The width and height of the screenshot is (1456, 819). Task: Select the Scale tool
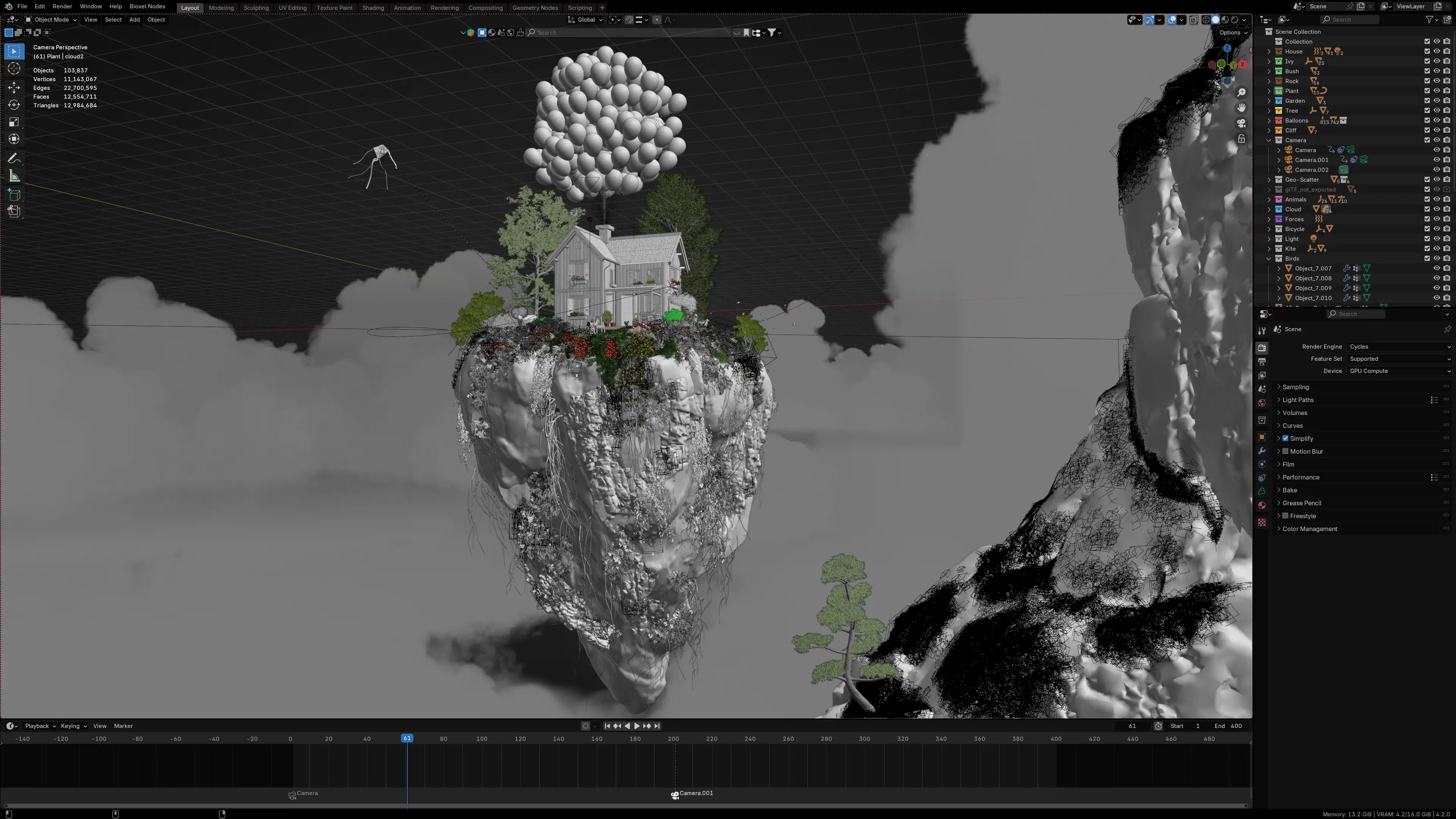click(x=14, y=122)
